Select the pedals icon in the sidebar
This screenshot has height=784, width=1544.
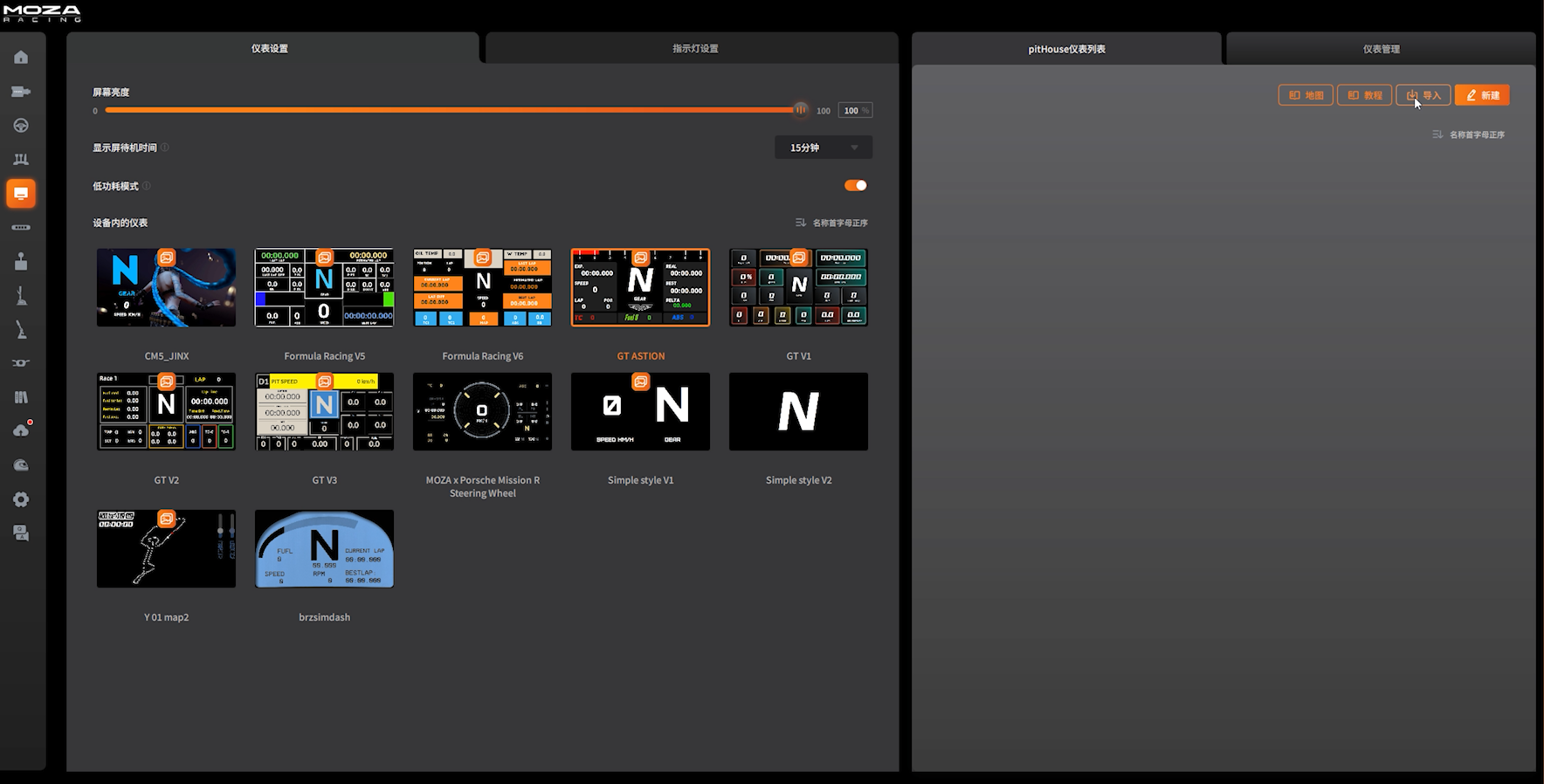click(x=21, y=160)
